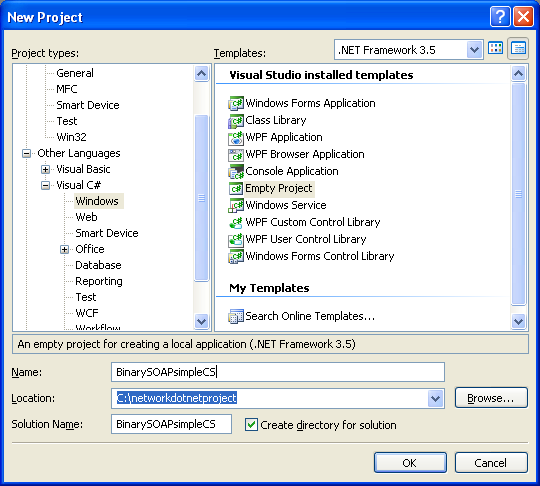
Task: Click the Empty Project template icon
Action: point(236,188)
